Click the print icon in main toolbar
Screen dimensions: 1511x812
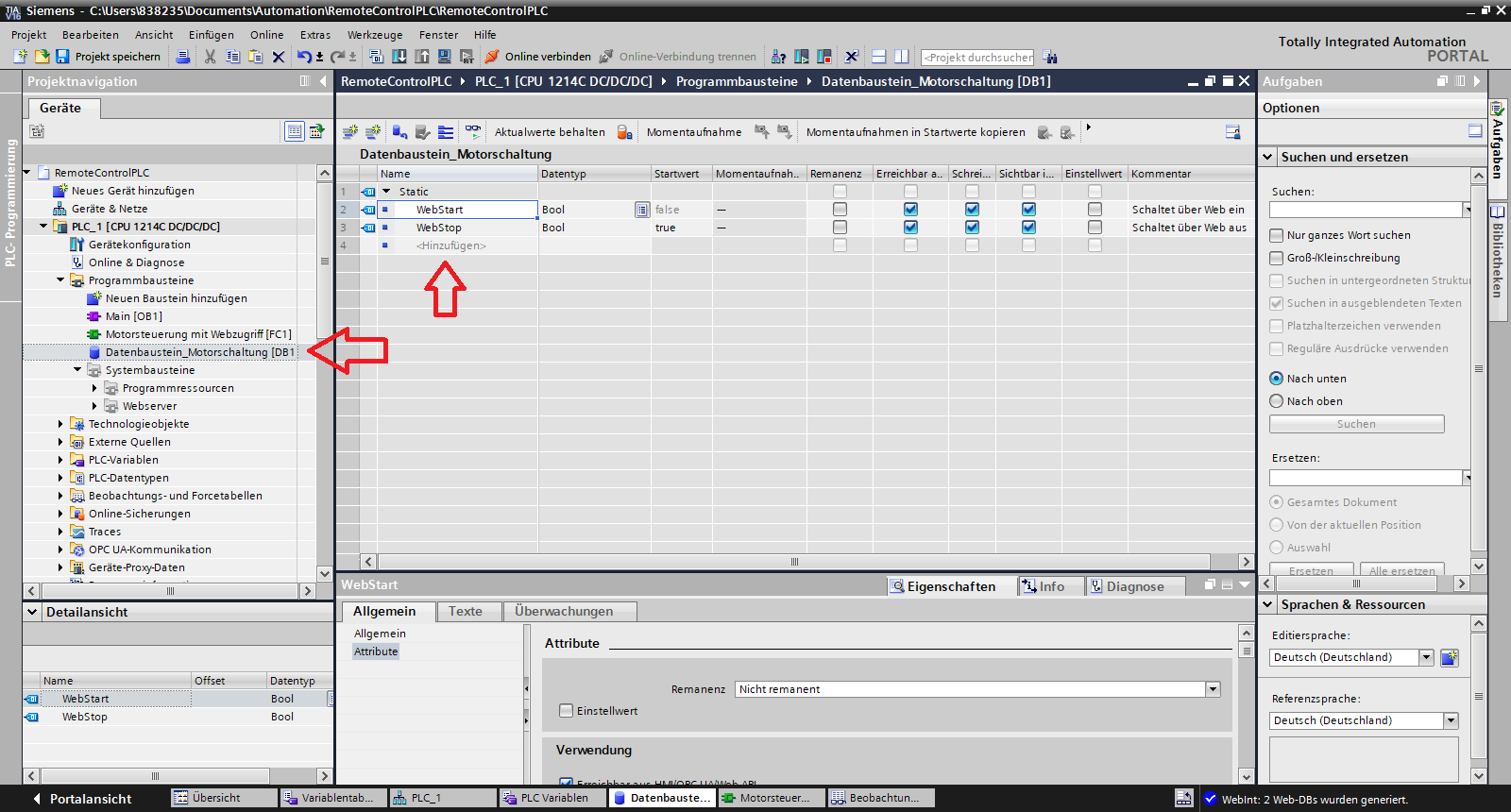tap(183, 57)
